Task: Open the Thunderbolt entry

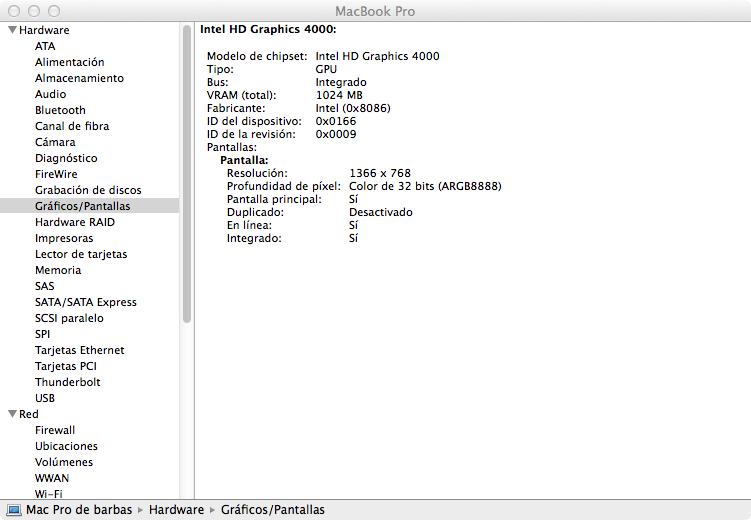Action: [68, 382]
